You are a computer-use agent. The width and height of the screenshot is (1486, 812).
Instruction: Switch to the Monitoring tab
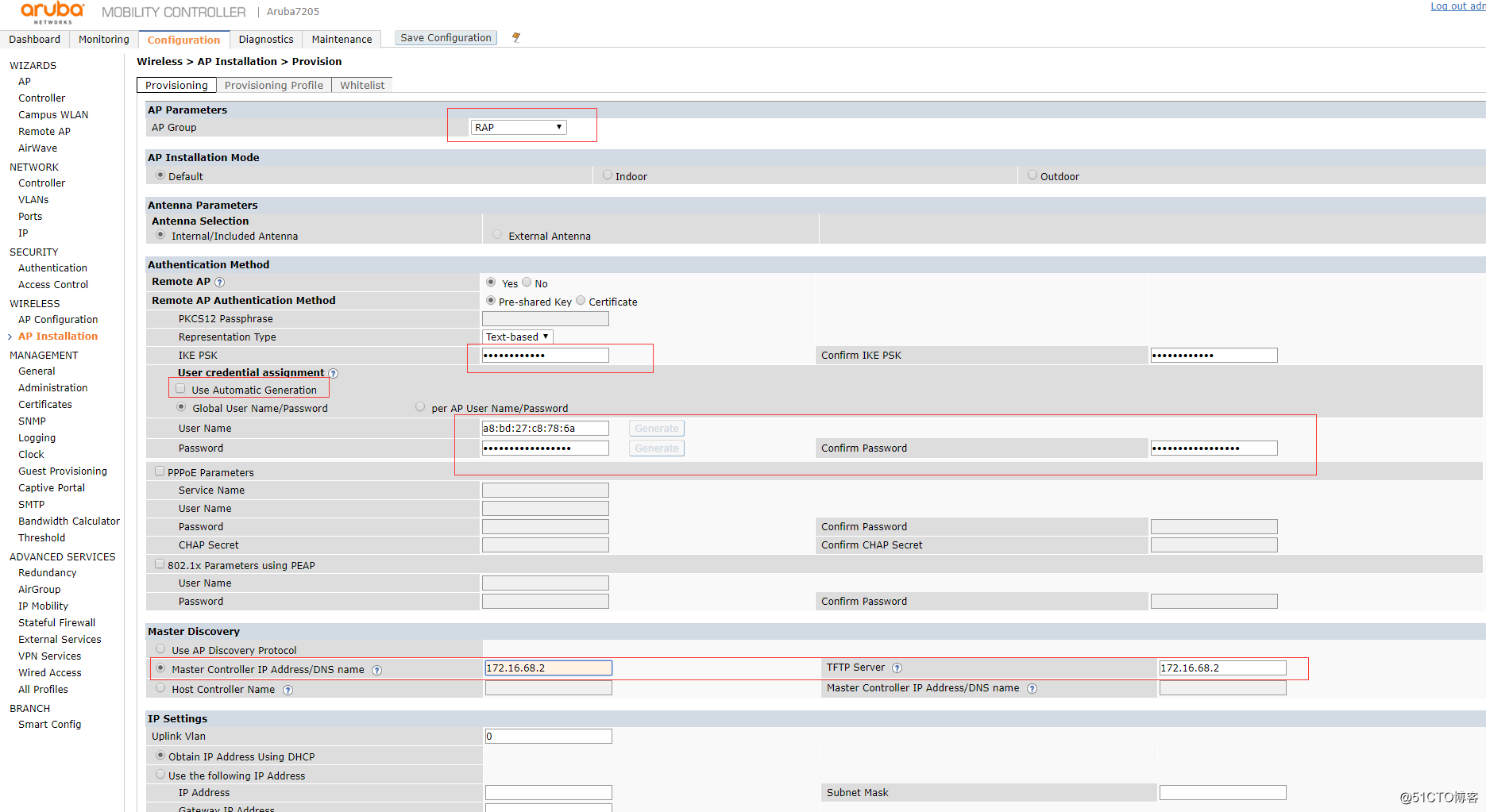pos(103,39)
